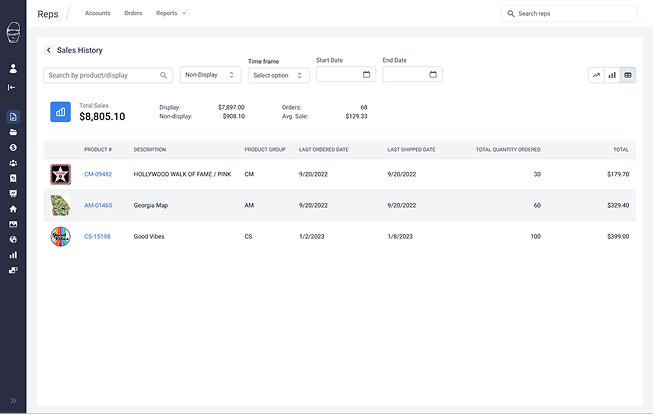Click the $7,897.00 display amount
This screenshot has height=416, width=654.
(231, 108)
